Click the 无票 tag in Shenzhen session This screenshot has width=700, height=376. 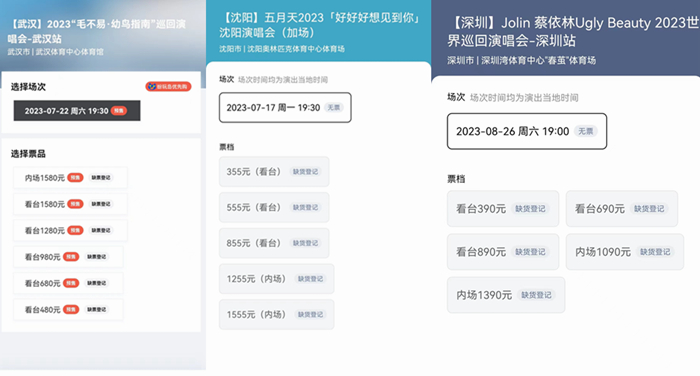(586, 131)
